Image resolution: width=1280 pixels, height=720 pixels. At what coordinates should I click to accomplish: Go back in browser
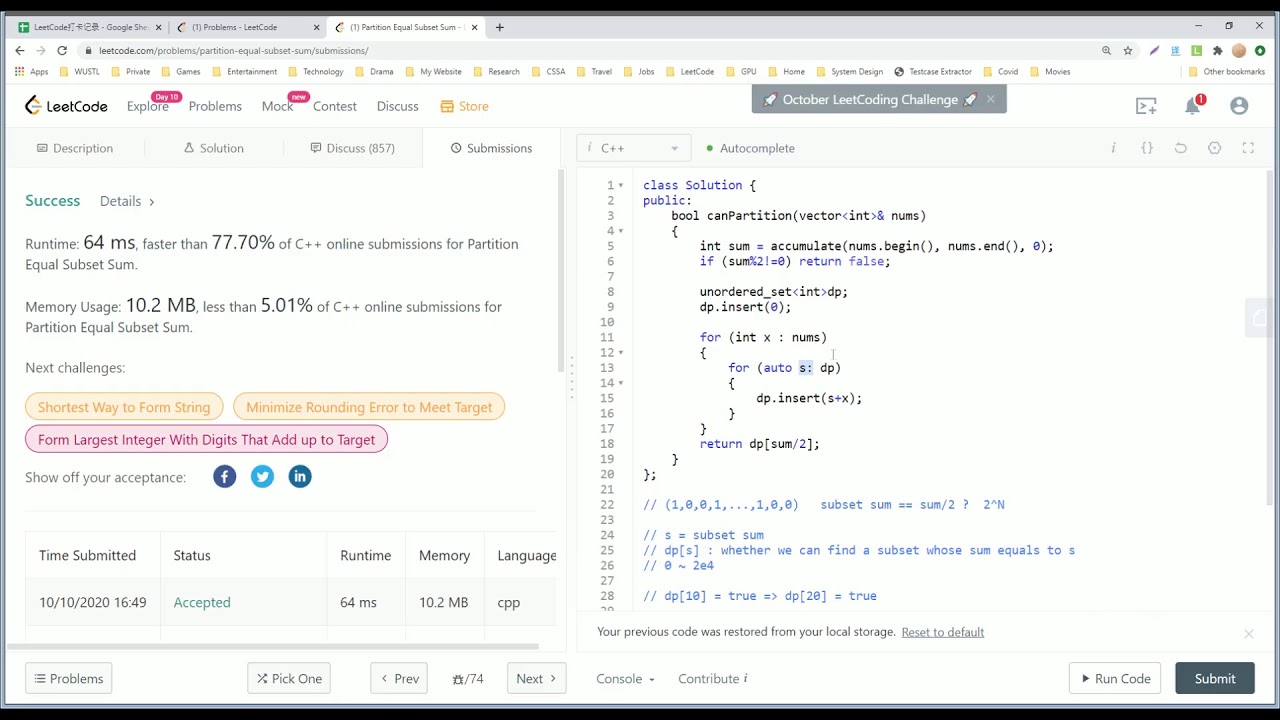pyautogui.click(x=20, y=50)
